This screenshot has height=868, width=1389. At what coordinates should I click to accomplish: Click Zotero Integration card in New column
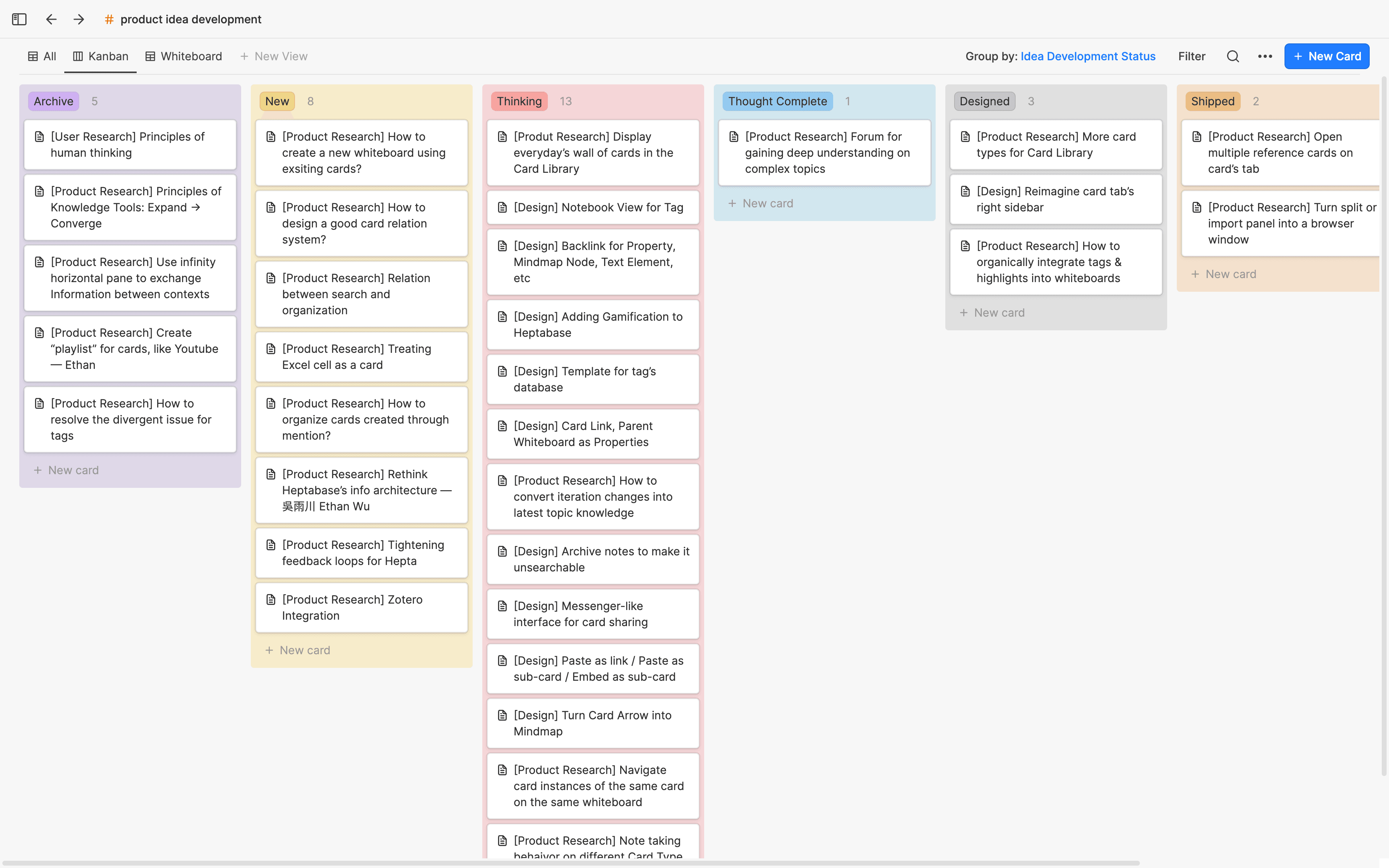tap(362, 608)
